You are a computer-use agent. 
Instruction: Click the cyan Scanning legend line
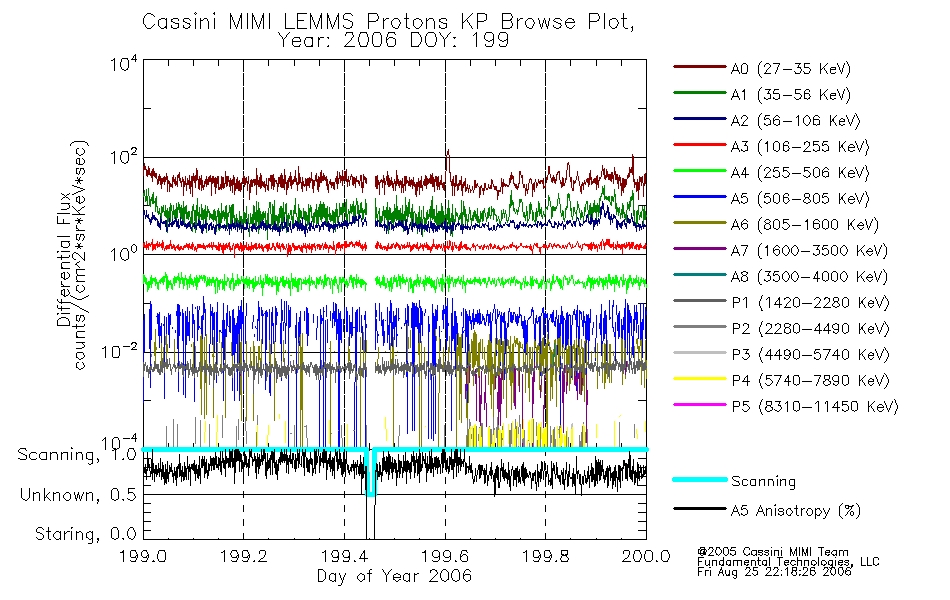pos(699,479)
